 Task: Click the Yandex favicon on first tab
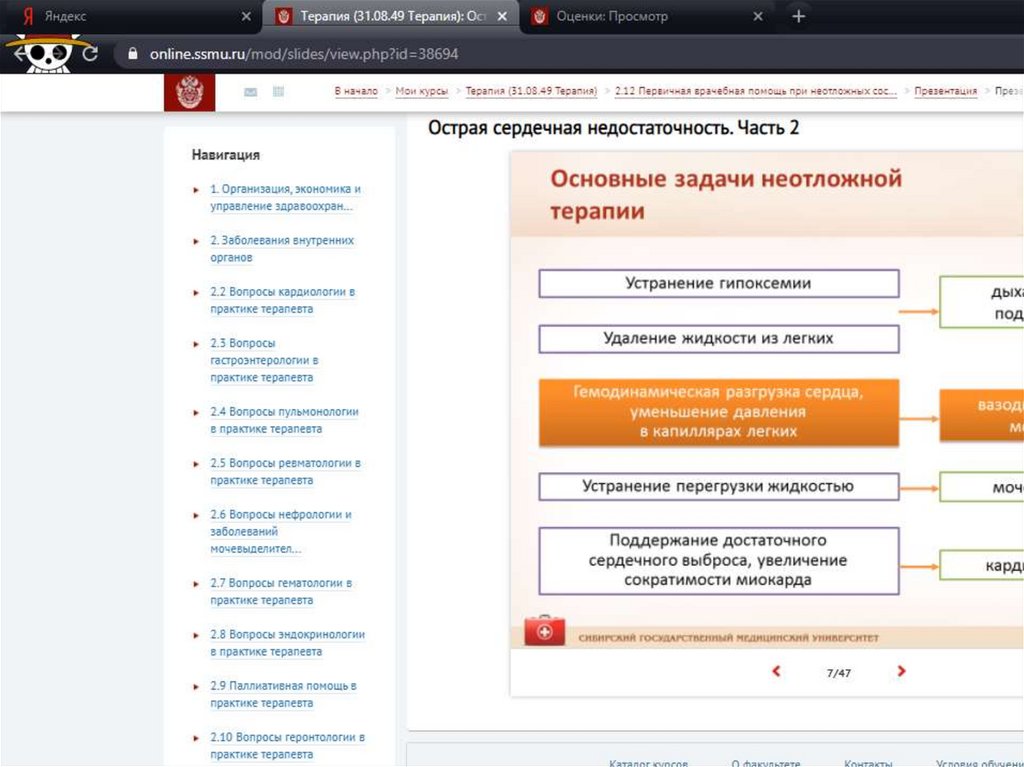pos(28,16)
